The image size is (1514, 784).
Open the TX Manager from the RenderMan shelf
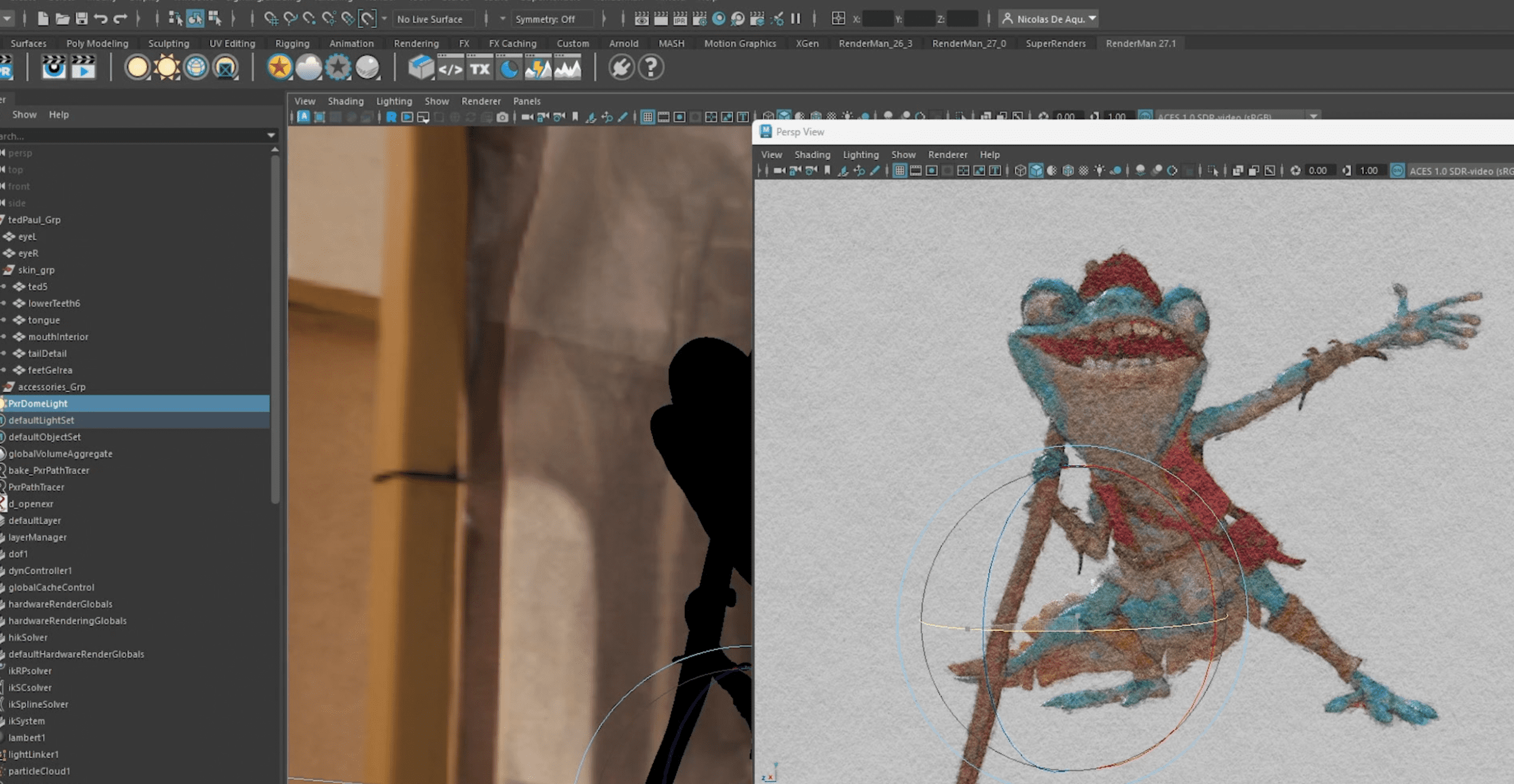tap(479, 68)
